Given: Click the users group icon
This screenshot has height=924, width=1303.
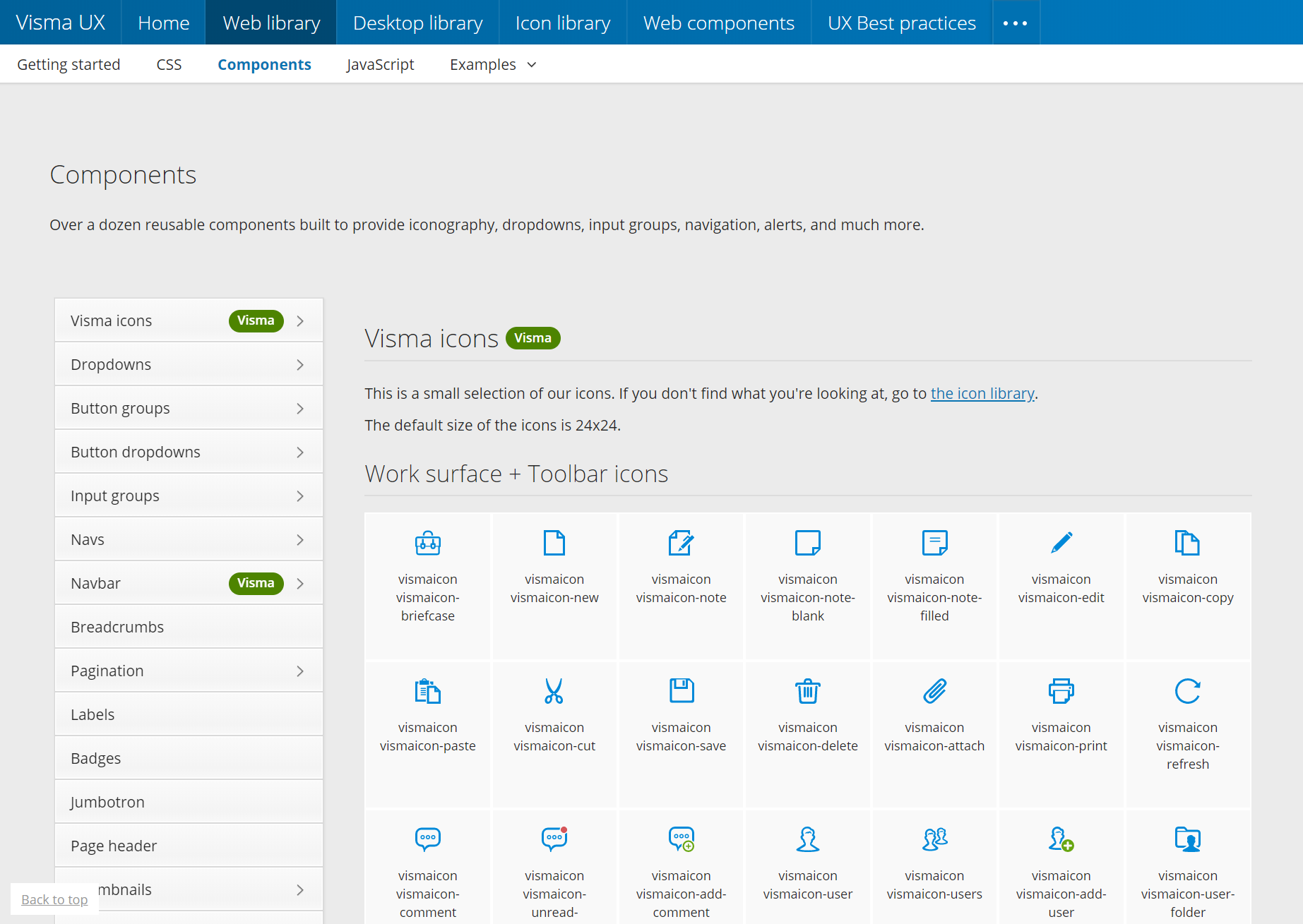Looking at the screenshot, I should [934, 839].
